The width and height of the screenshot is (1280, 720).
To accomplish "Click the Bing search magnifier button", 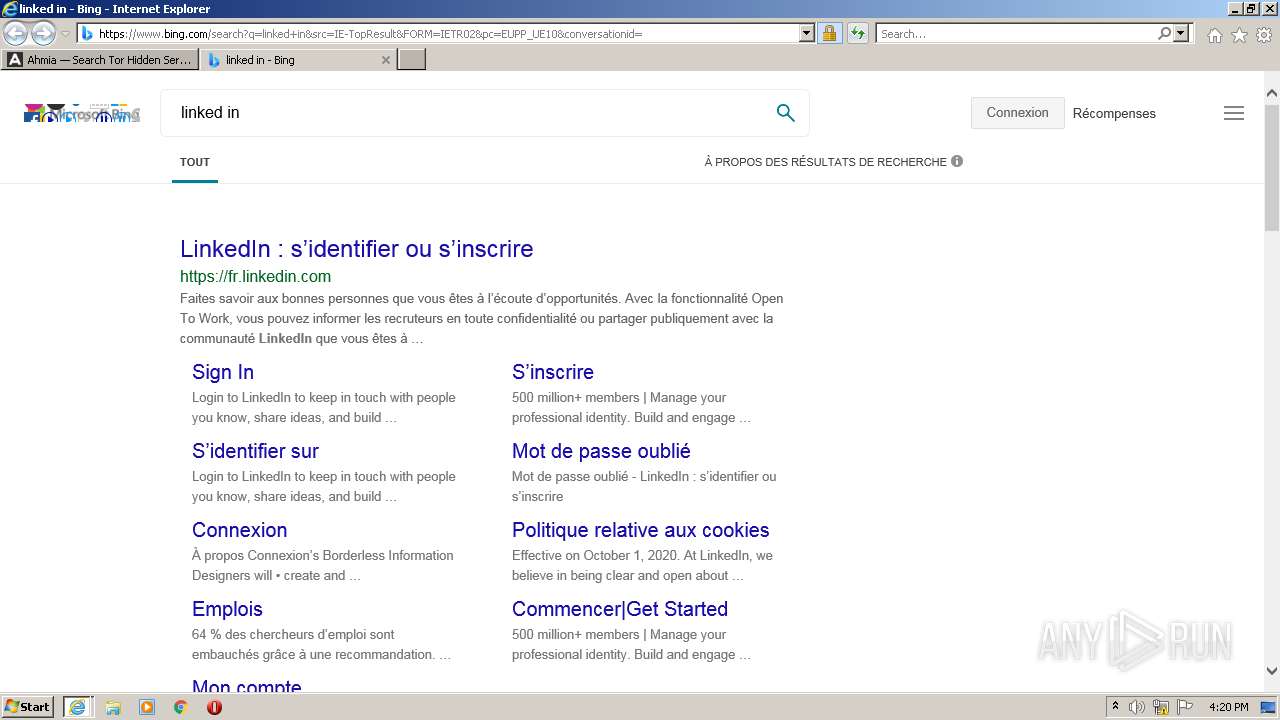I will 786,113.
